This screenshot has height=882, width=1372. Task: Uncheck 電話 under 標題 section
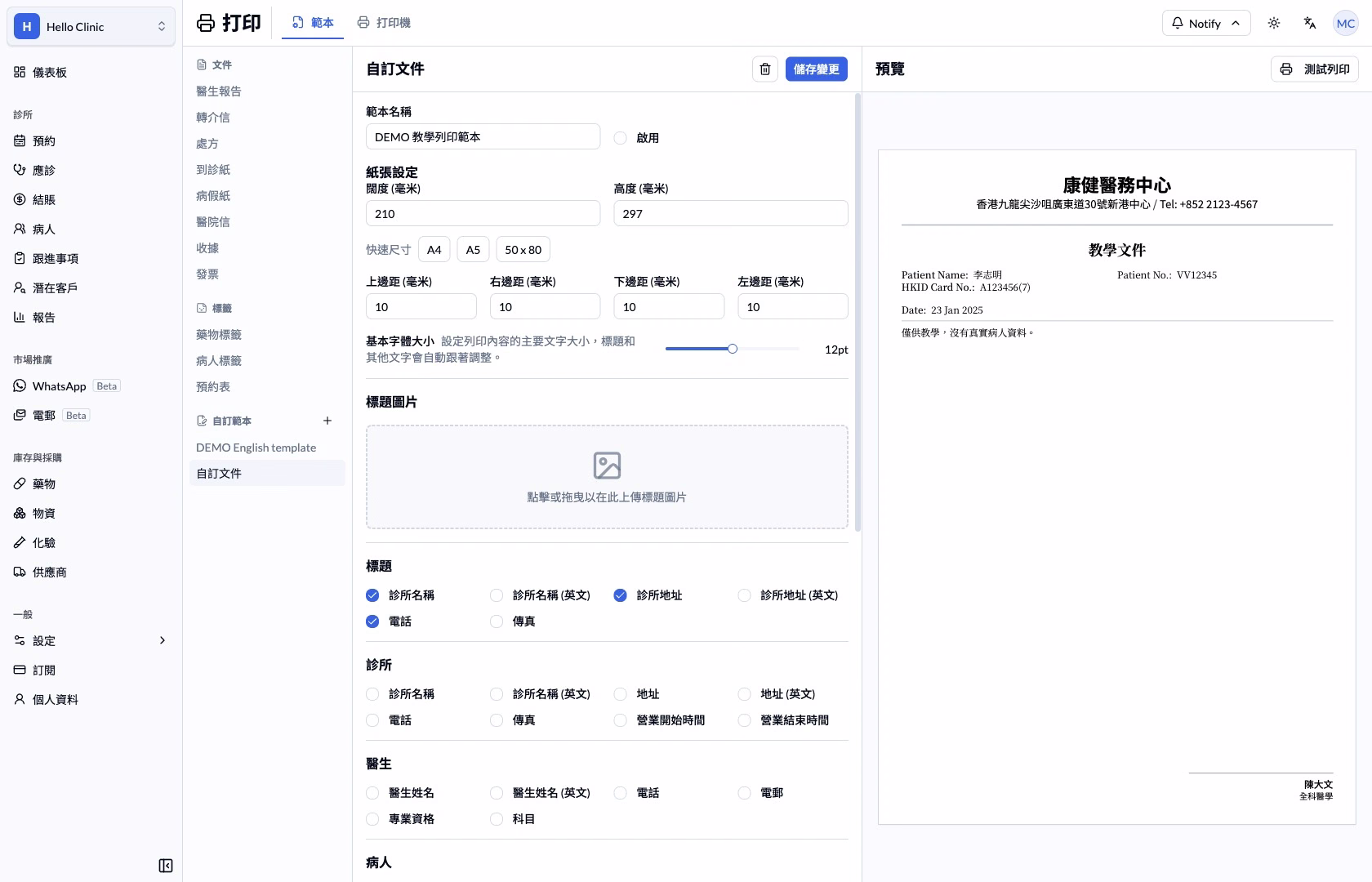(x=372, y=621)
